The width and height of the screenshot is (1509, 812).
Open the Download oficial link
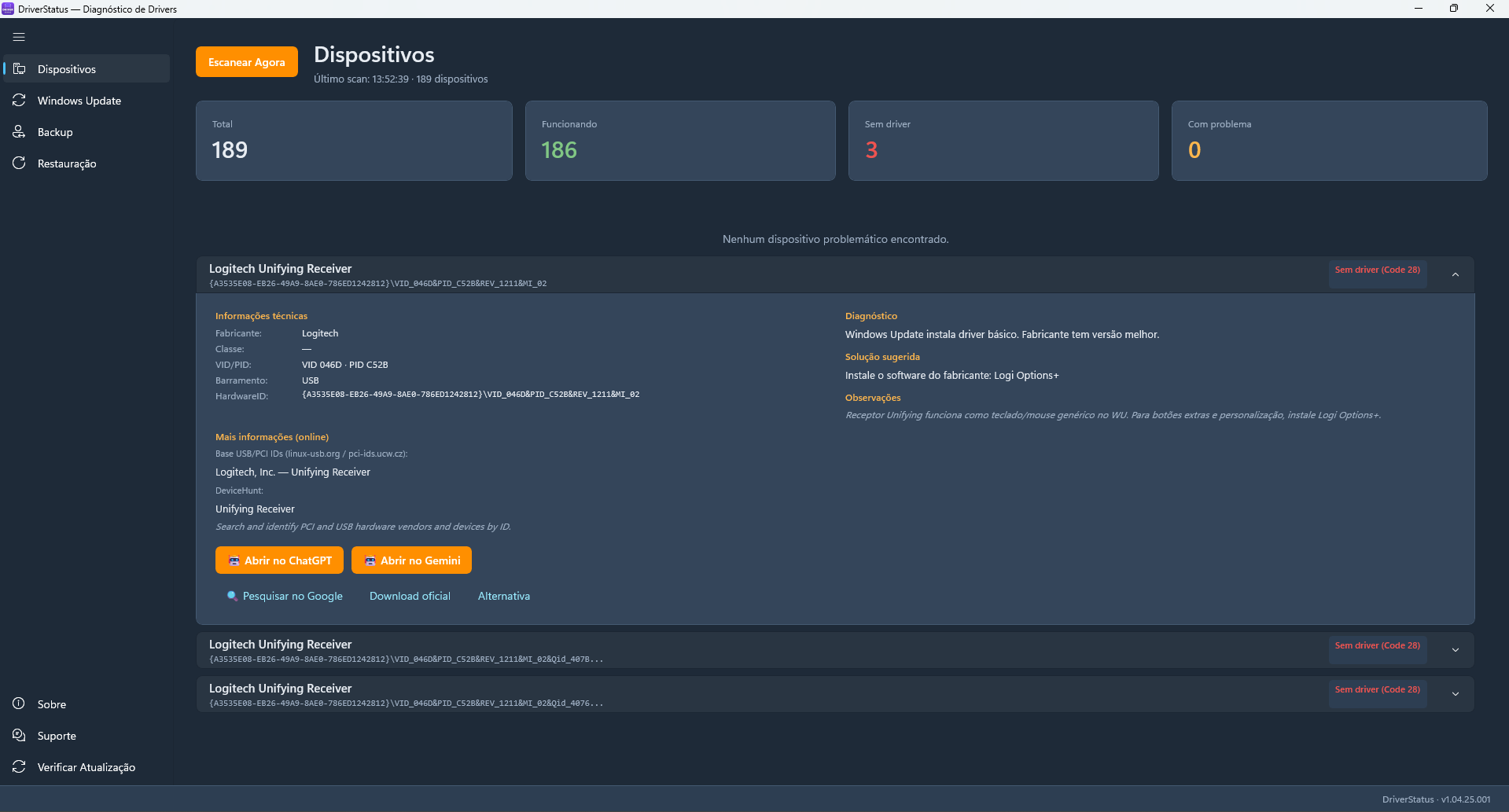tap(410, 596)
